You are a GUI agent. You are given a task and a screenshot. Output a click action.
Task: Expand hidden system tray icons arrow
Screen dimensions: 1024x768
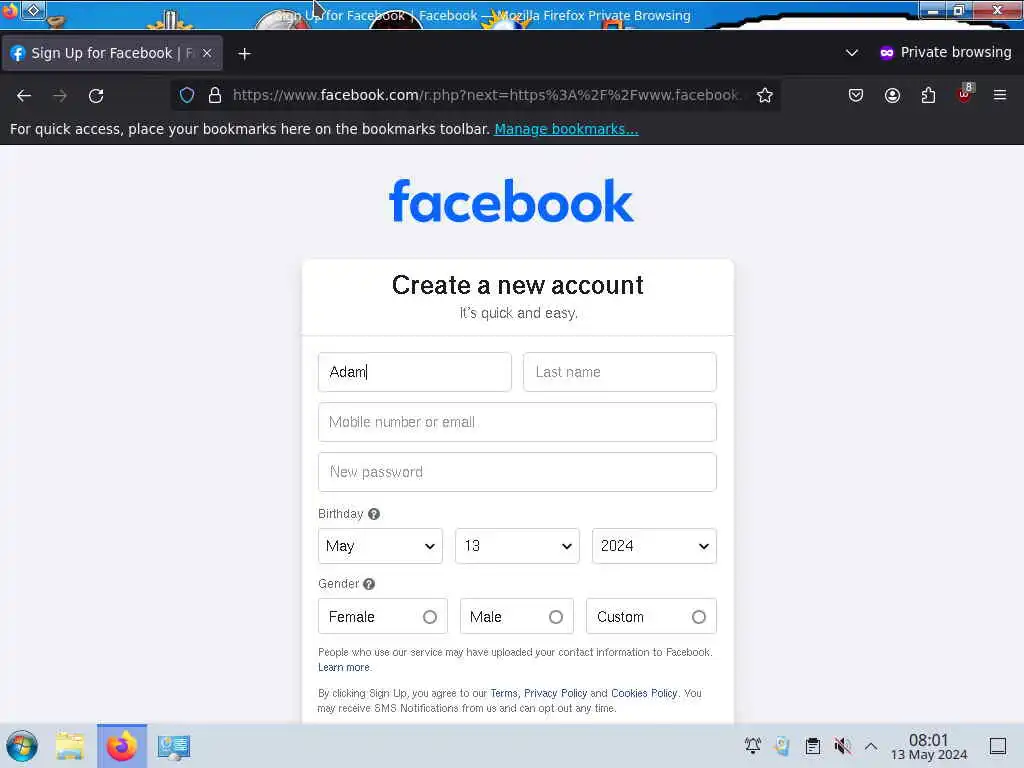(x=871, y=746)
